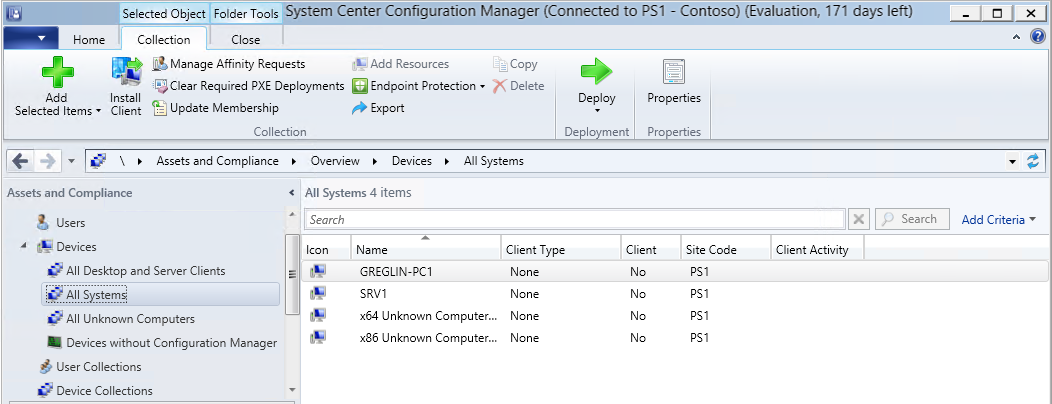Open Manage Affinity Requests
Viewport: 1052px width, 404px height.
(229, 64)
